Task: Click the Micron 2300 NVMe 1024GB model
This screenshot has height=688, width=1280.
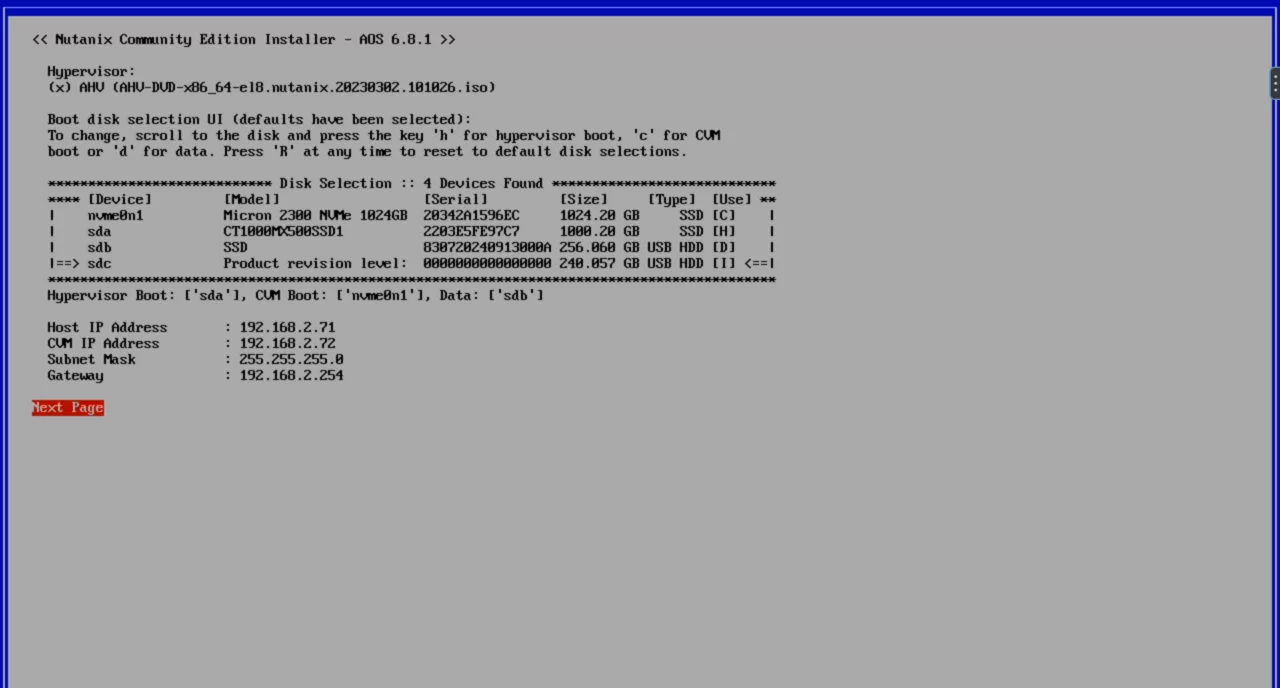Action: point(315,215)
